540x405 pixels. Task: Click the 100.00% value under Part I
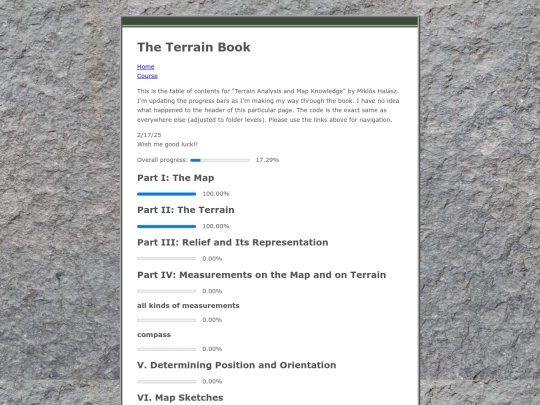click(216, 194)
